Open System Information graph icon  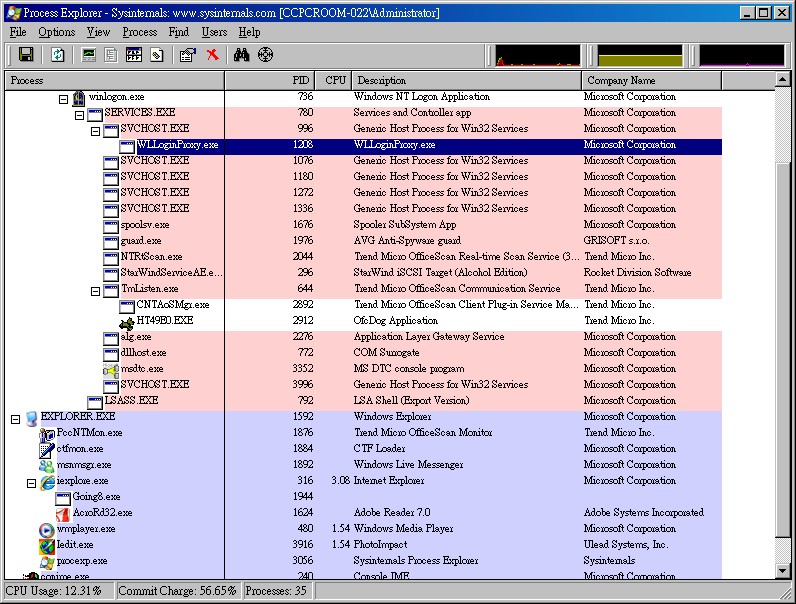(89, 54)
